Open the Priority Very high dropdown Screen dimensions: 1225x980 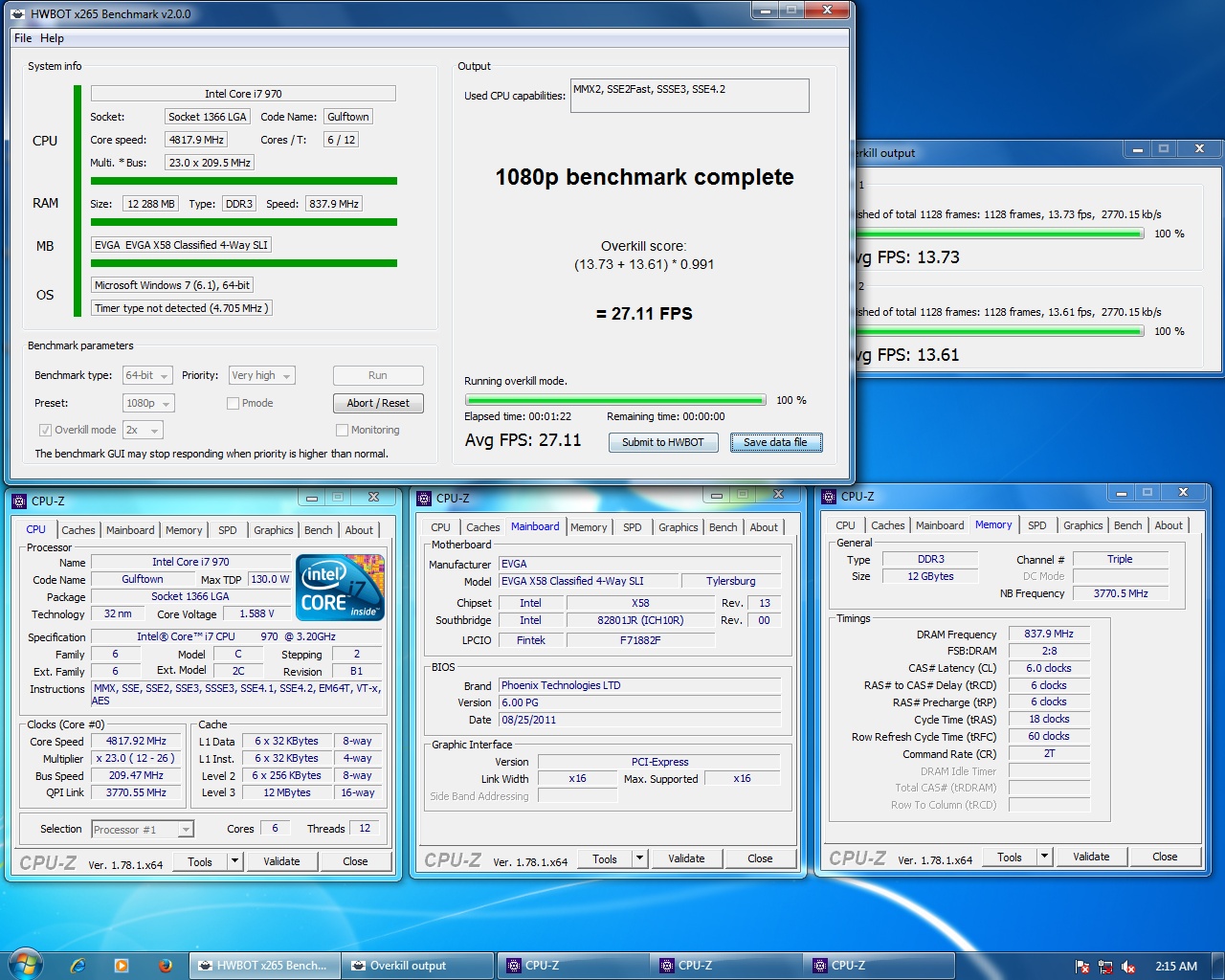(x=261, y=375)
